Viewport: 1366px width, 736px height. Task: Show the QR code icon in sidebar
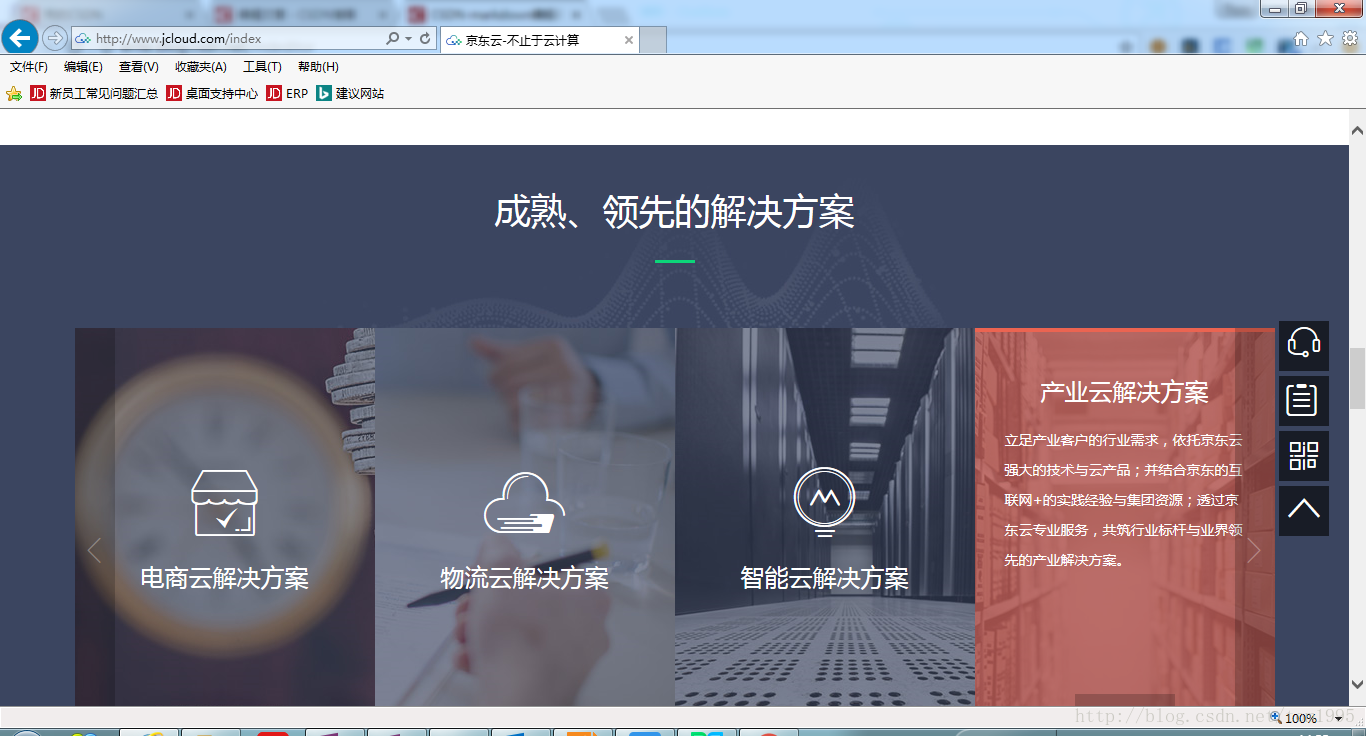pos(1304,455)
